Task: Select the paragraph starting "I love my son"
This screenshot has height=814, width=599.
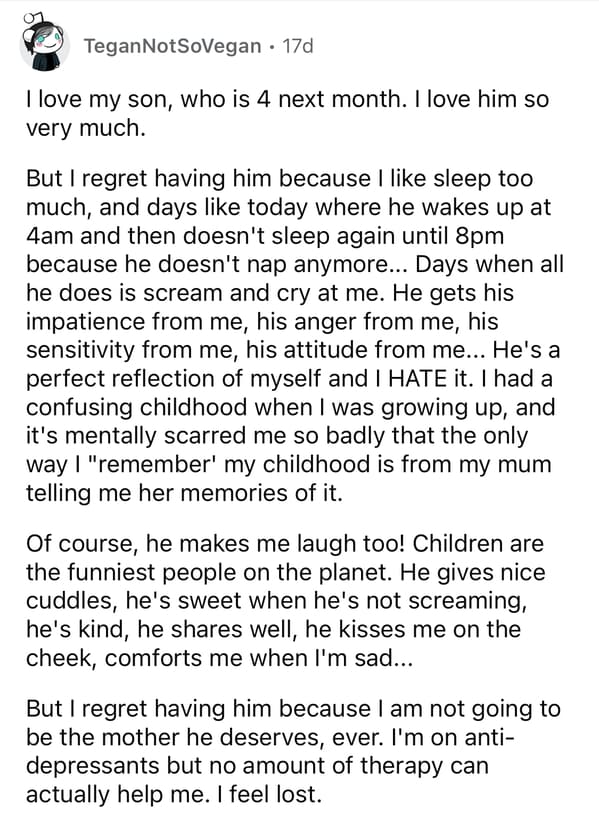Action: 288,113
